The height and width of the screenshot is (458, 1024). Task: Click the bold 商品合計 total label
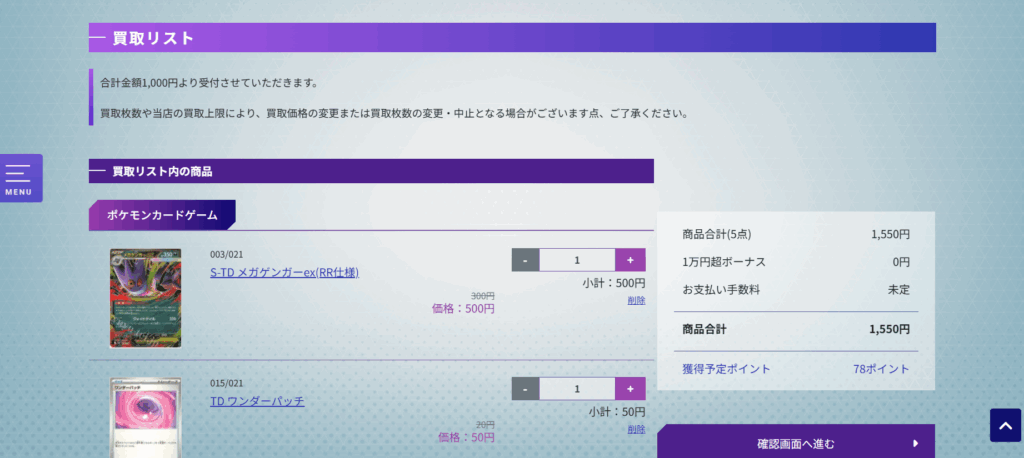pos(704,330)
